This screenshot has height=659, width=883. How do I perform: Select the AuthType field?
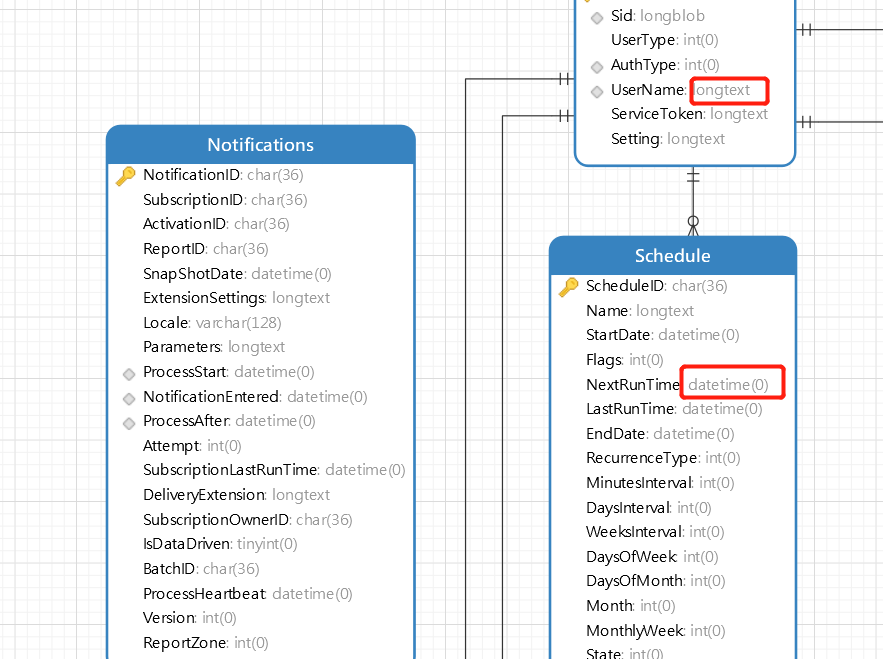(x=666, y=65)
